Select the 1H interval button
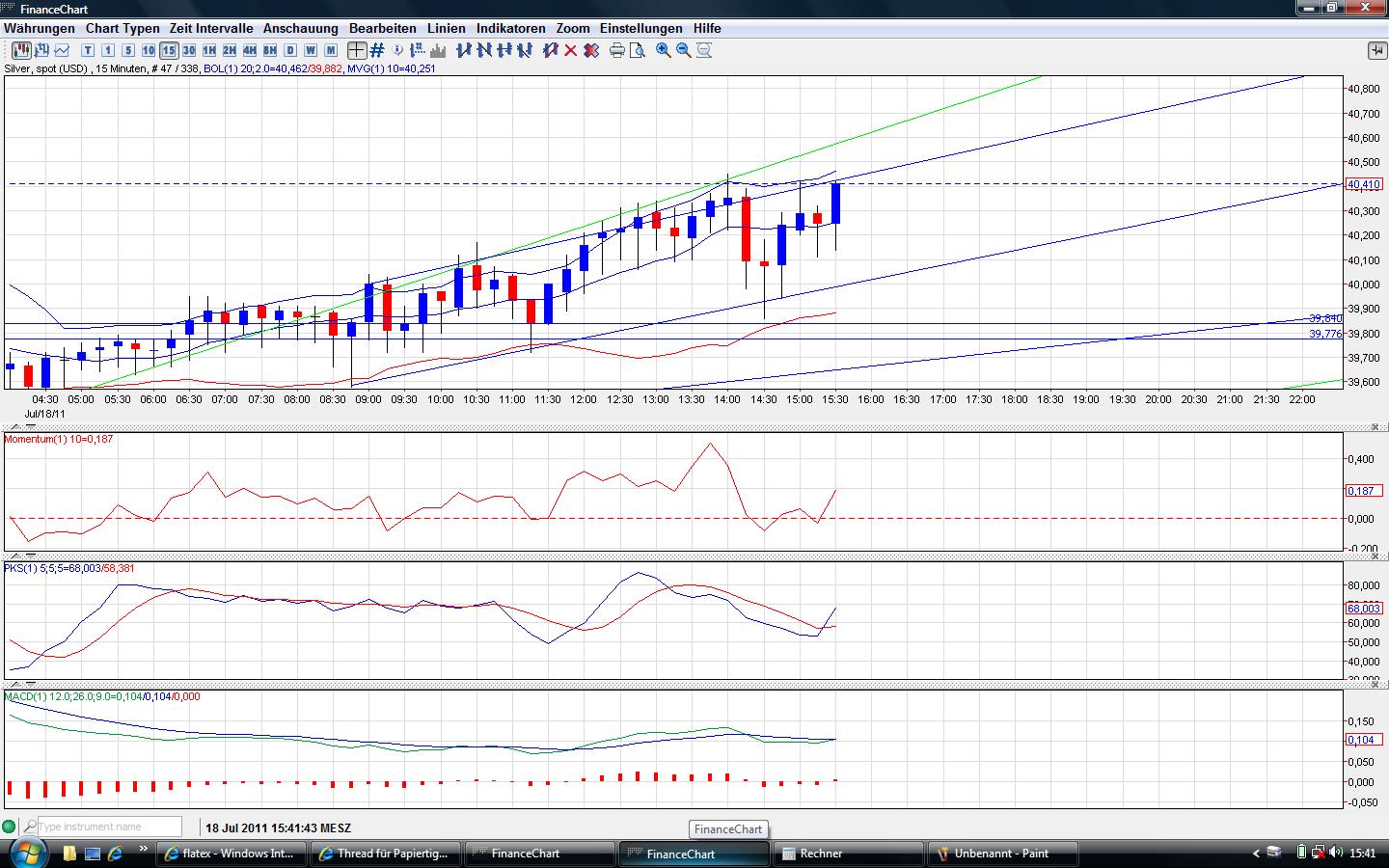Viewport: 1389px width, 868px height. click(209, 50)
